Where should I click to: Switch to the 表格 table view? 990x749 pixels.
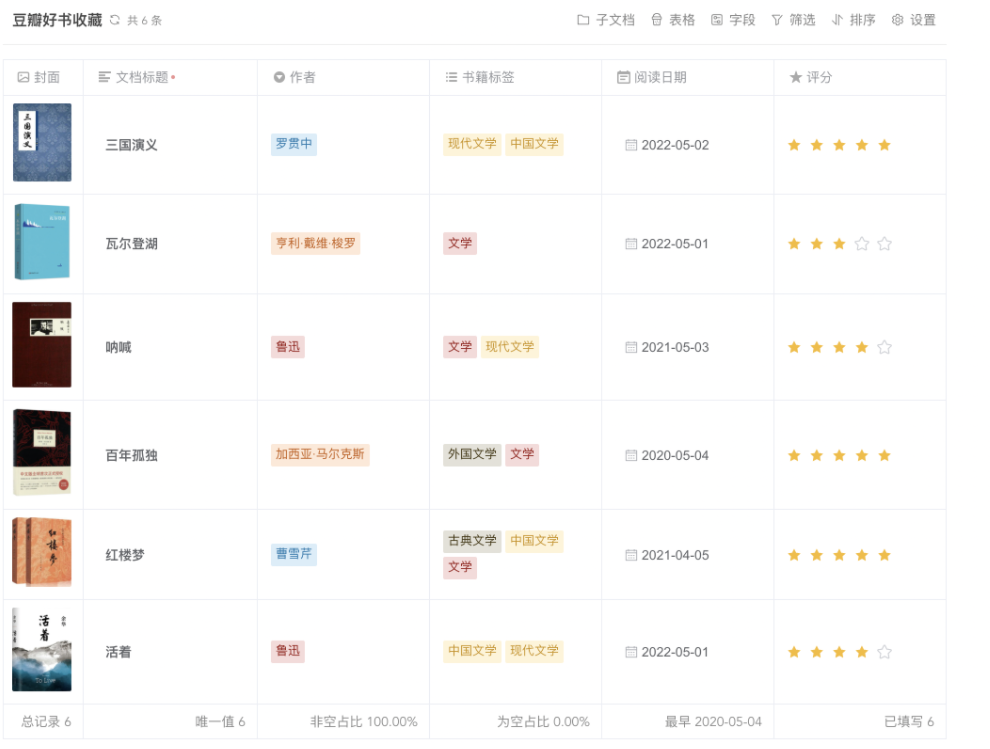click(673, 20)
